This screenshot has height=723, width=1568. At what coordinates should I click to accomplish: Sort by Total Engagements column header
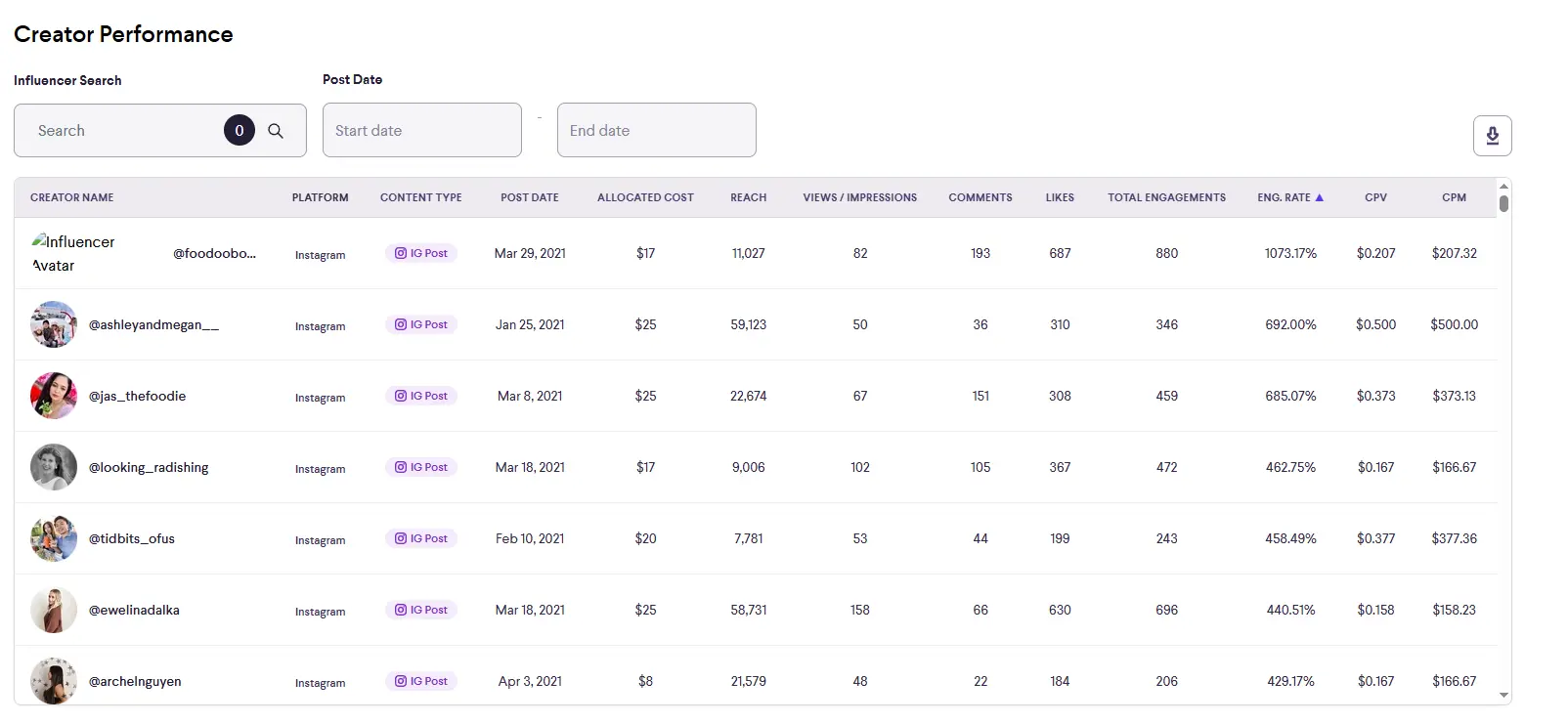[1166, 197]
